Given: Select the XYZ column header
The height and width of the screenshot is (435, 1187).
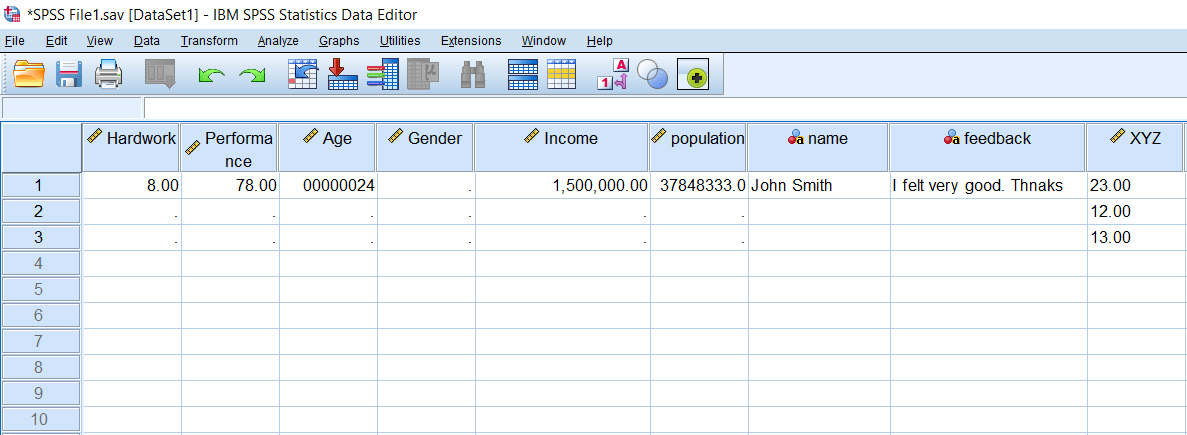Looking at the screenshot, I should pos(1135,148).
